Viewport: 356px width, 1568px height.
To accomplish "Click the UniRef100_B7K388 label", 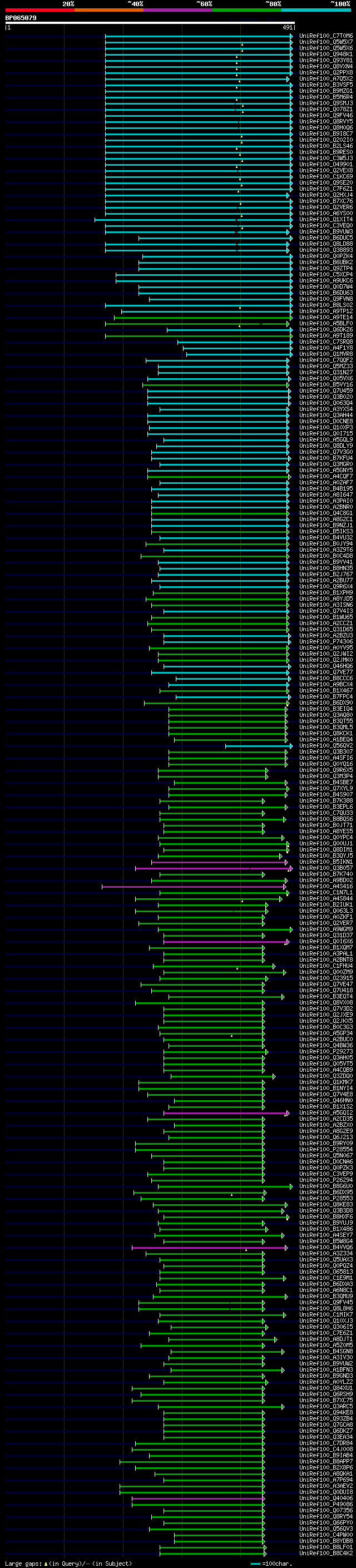I will pyautogui.click(x=325, y=801).
